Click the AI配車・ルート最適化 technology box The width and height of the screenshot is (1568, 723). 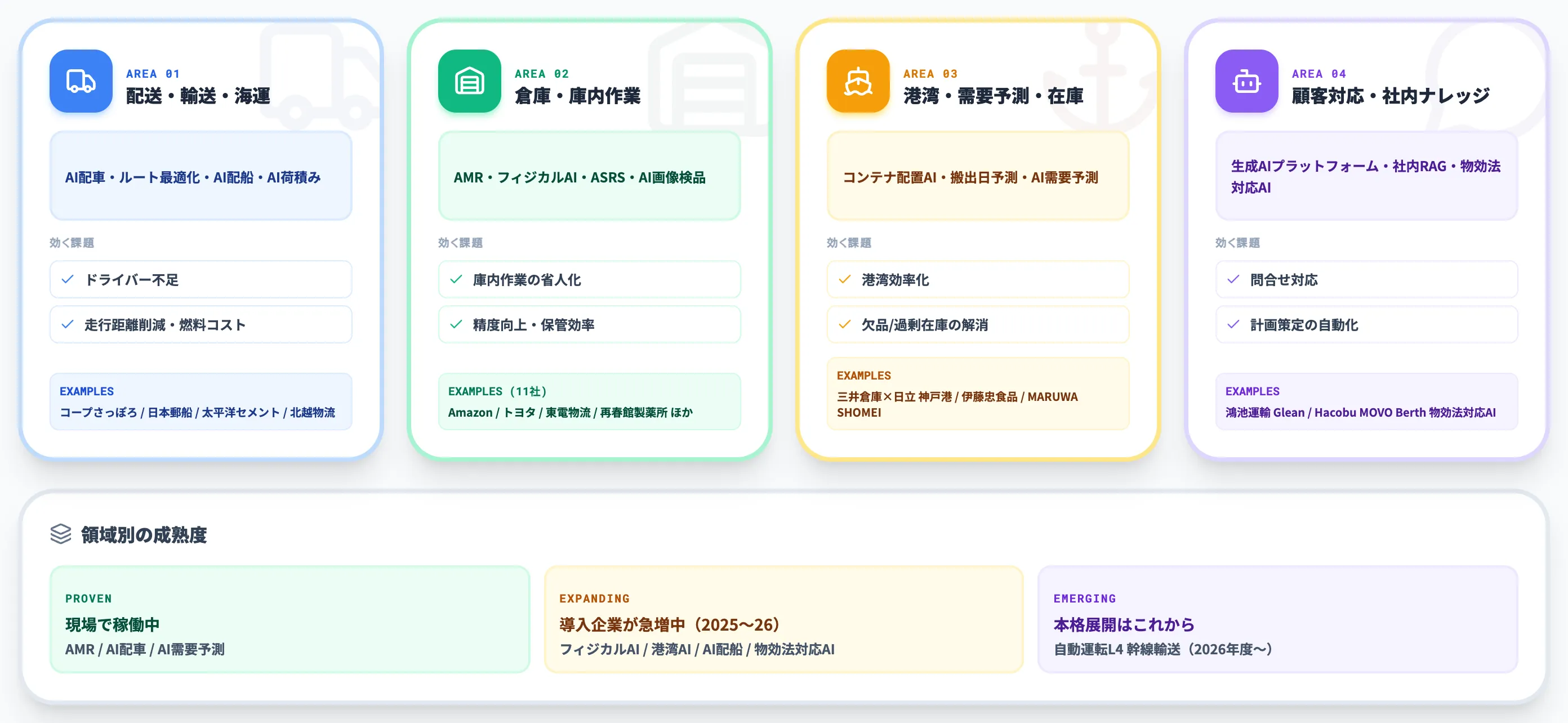tap(201, 176)
